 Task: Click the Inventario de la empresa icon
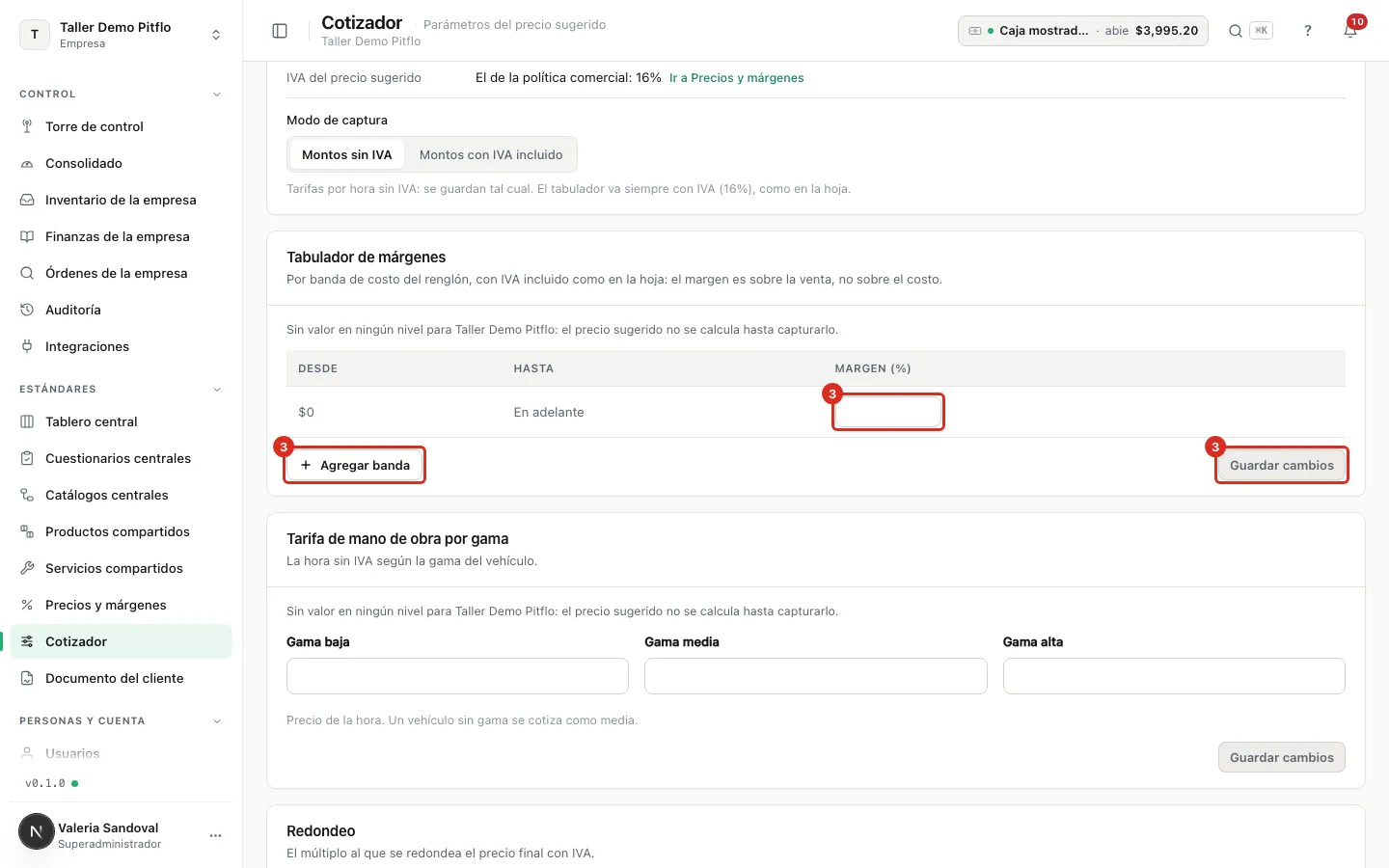[27, 200]
